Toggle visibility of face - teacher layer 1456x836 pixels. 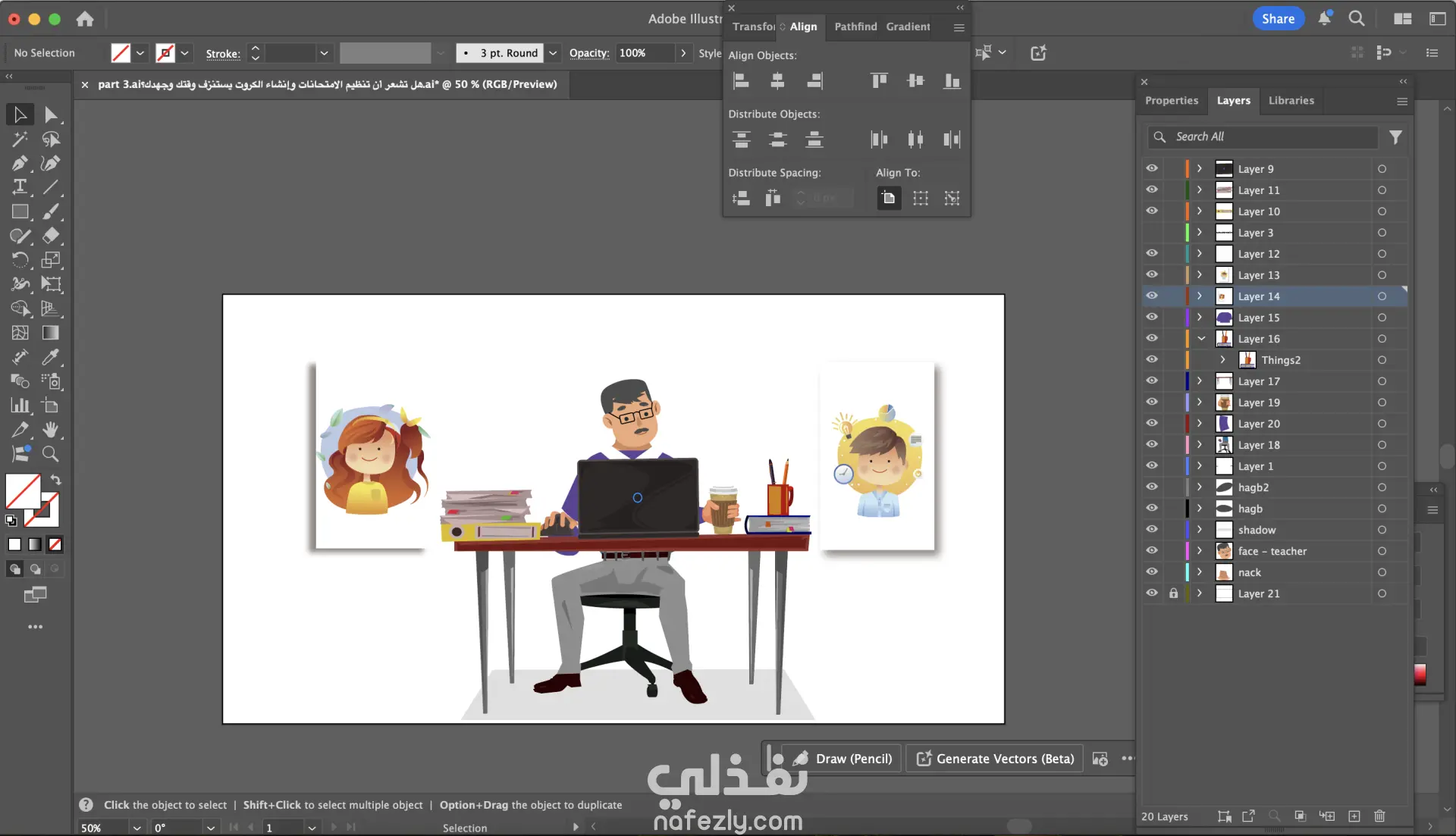(x=1152, y=551)
